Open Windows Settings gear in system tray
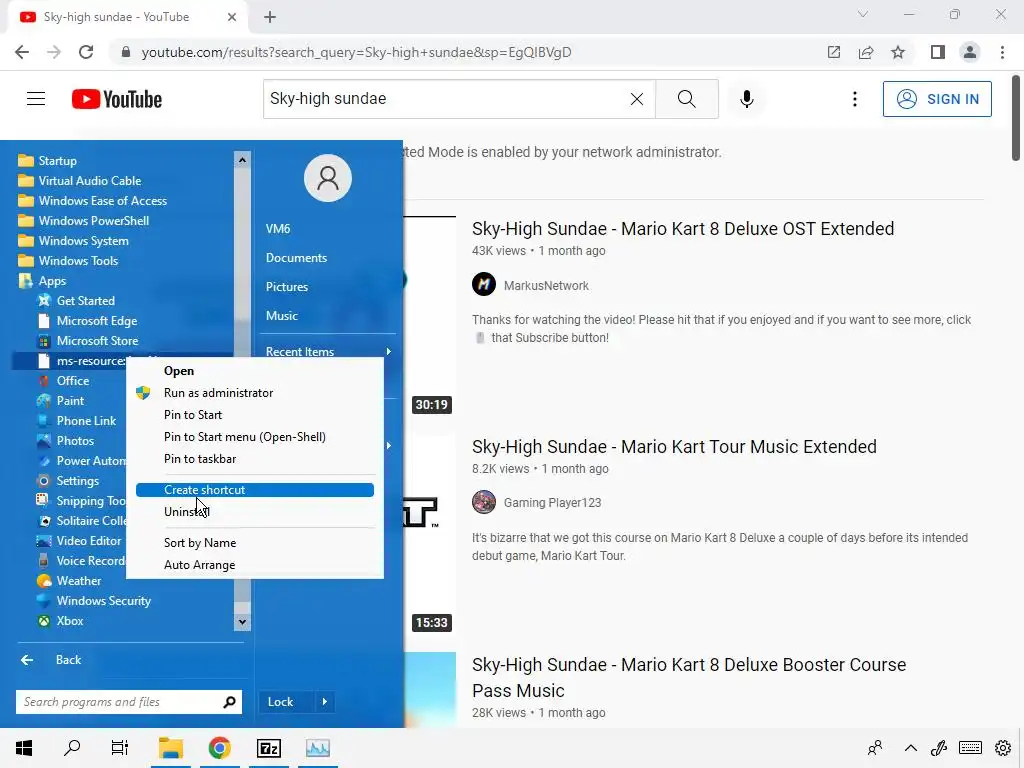The image size is (1024, 768). tap(1003, 748)
